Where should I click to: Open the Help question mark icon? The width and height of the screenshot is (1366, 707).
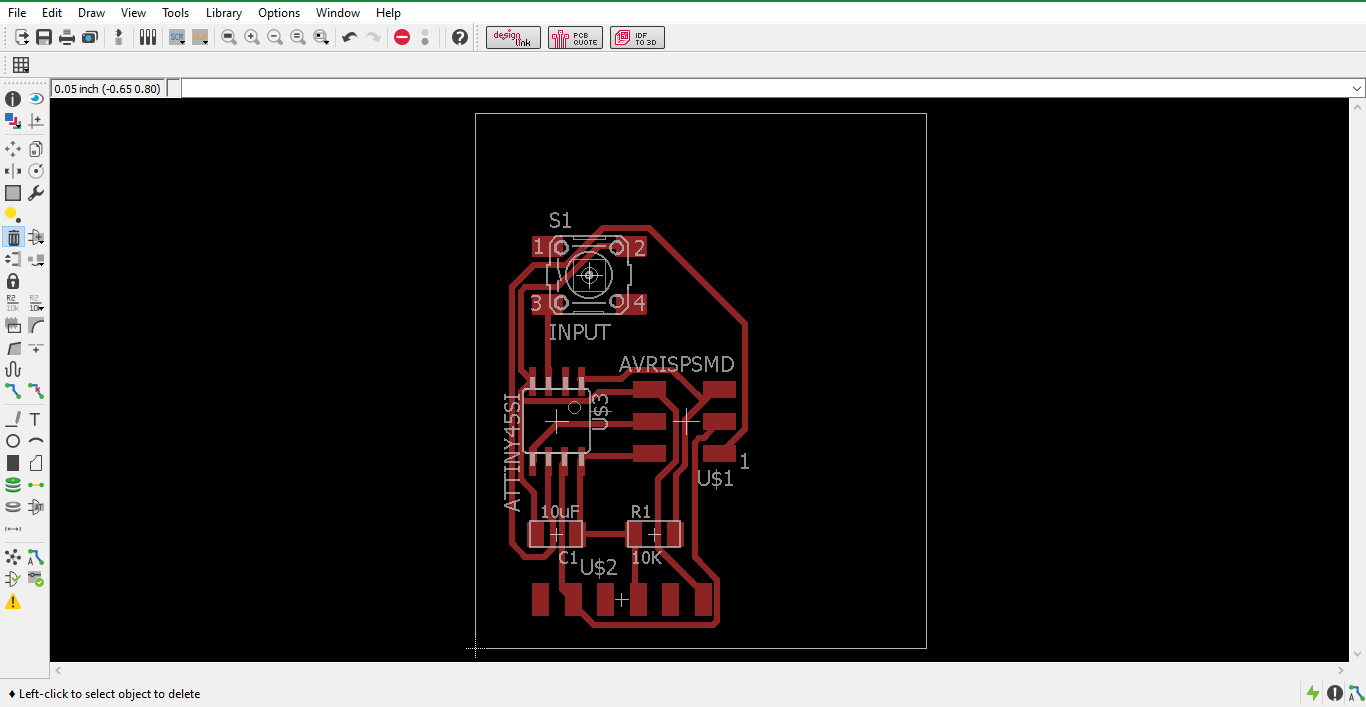pyautogui.click(x=460, y=37)
